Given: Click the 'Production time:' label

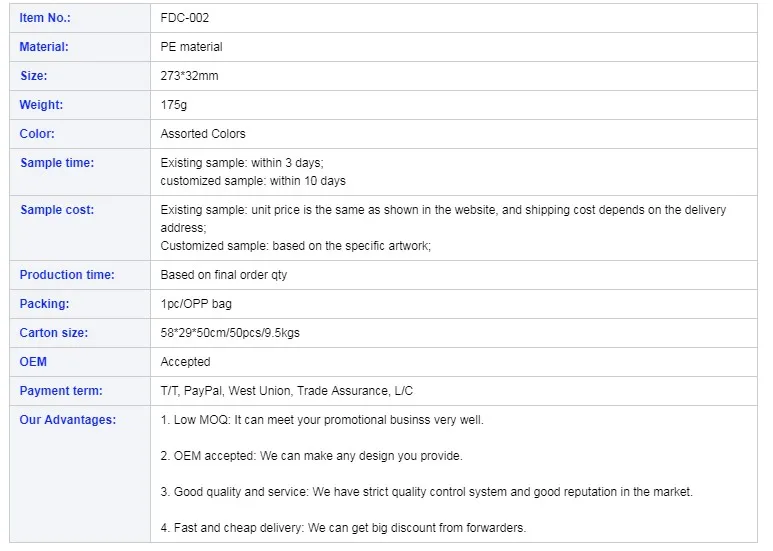Looking at the screenshot, I should pos(67,275).
